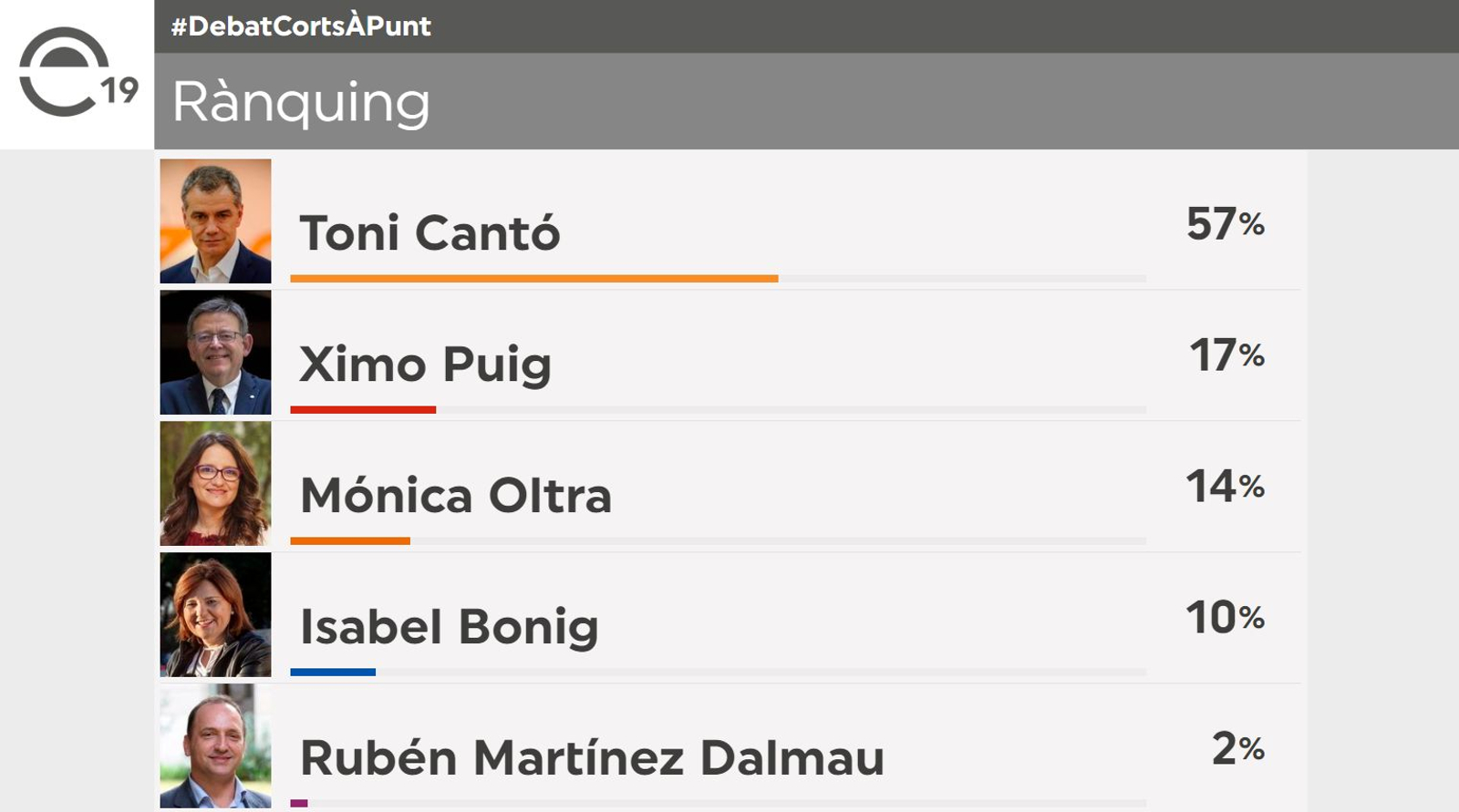Click Ximo Puig's red progress bar

363,410
